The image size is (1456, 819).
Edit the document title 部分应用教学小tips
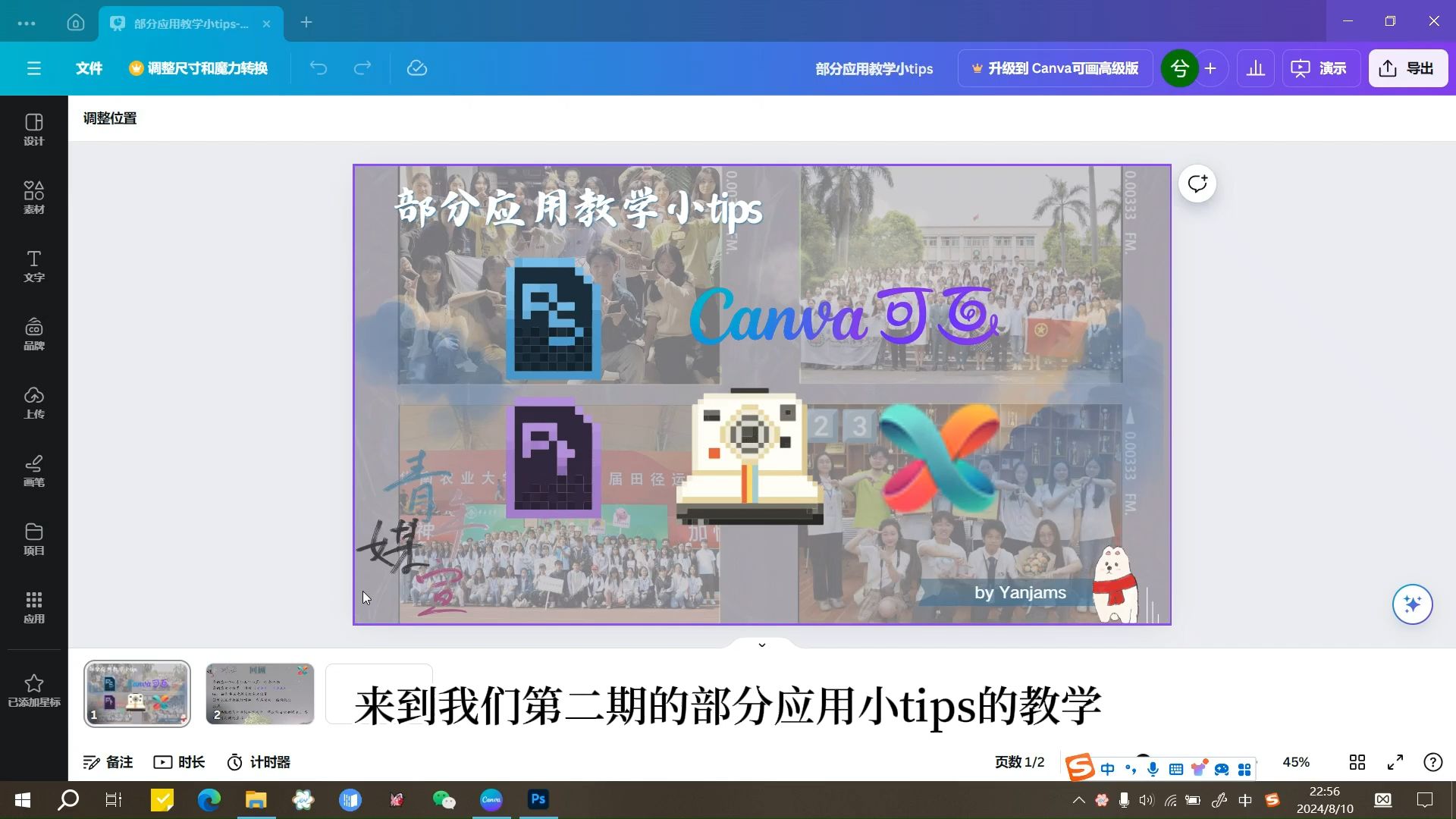tap(874, 68)
